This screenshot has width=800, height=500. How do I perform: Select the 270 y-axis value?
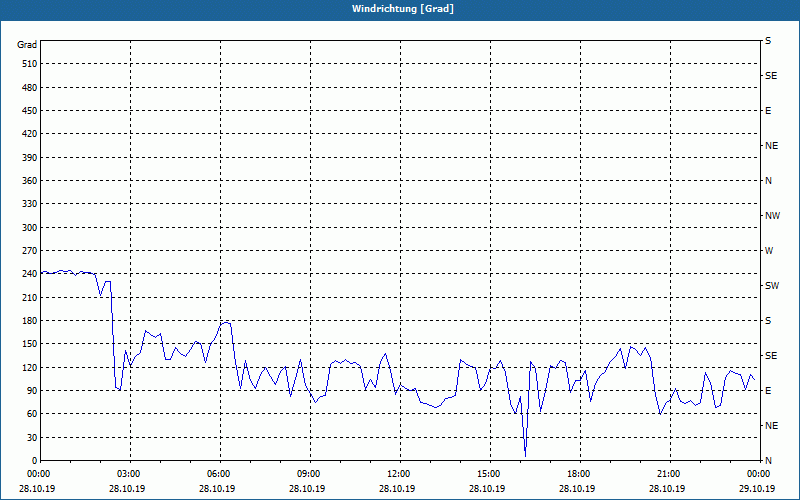click(x=30, y=251)
